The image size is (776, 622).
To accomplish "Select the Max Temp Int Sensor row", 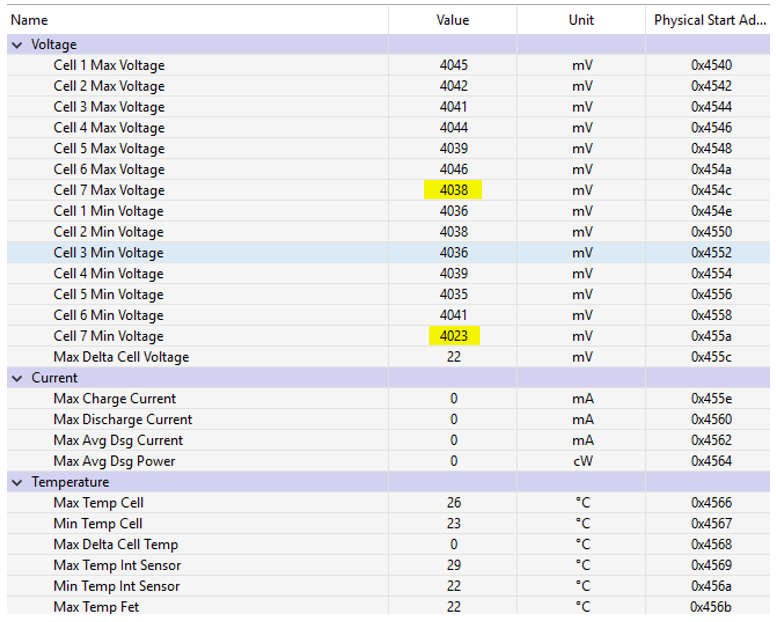I will point(388,565).
